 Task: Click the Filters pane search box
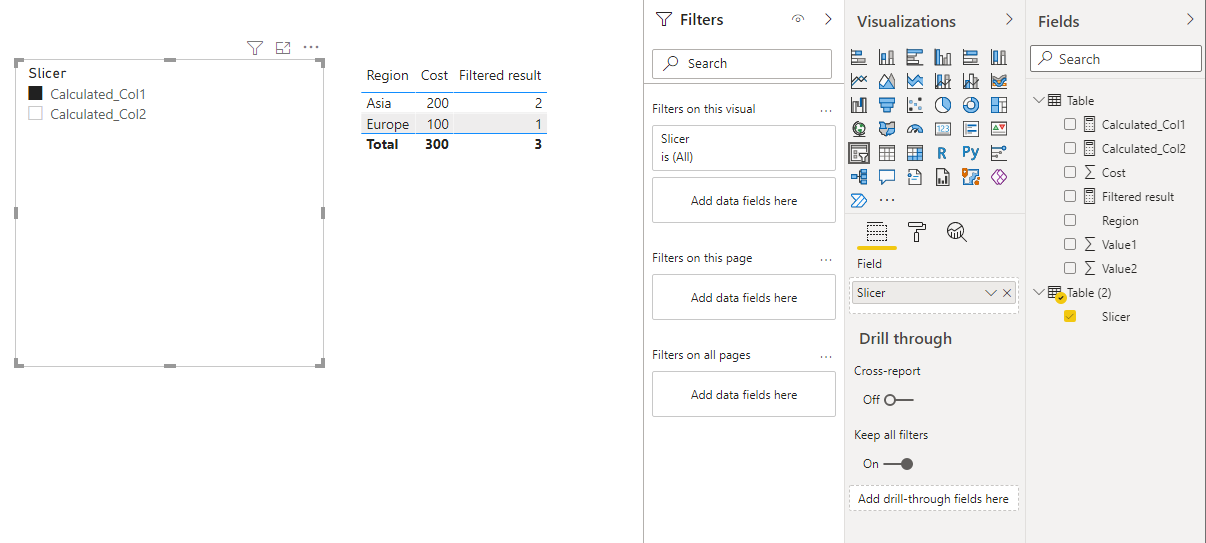pos(742,63)
